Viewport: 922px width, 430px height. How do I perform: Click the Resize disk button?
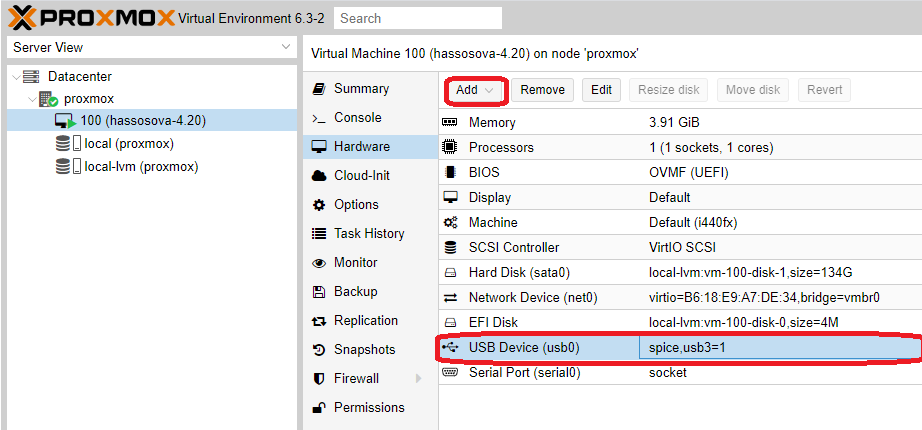[x=669, y=90]
